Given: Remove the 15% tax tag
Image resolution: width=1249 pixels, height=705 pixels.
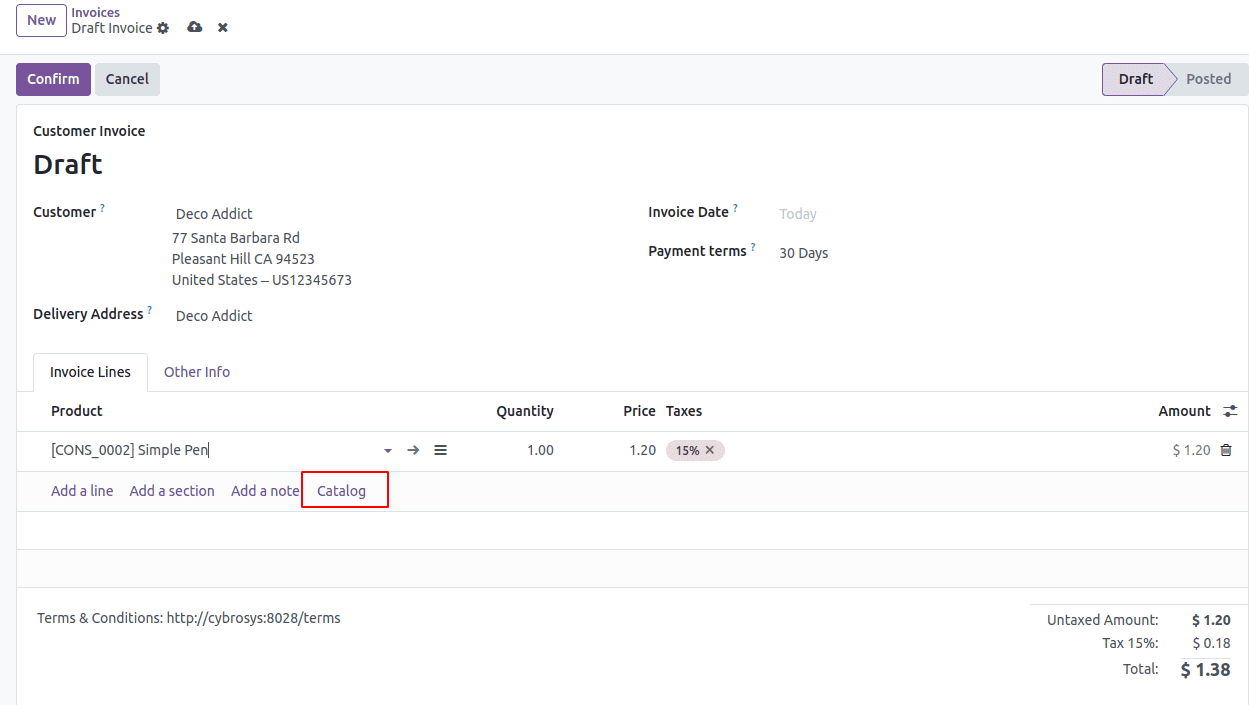Looking at the screenshot, I should (710, 450).
